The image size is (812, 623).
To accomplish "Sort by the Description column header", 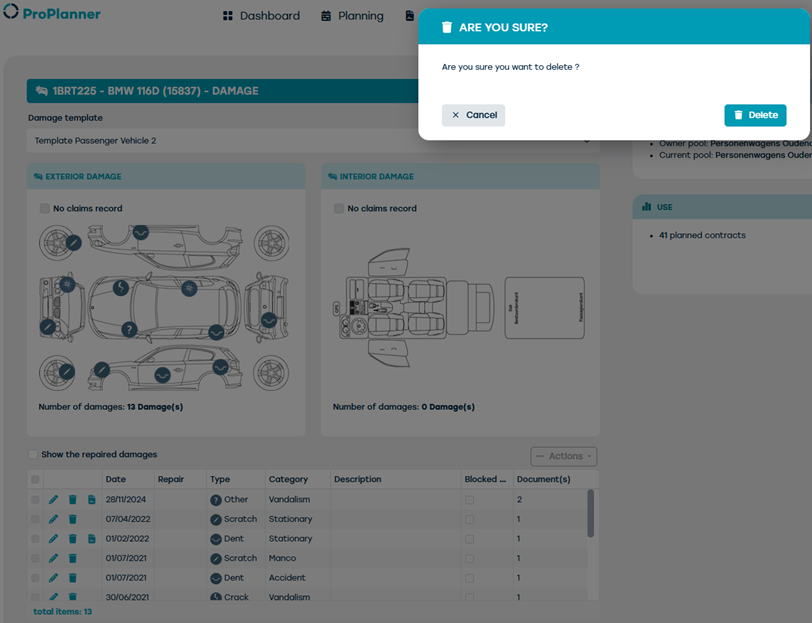I will pyautogui.click(x=357, y=479).
